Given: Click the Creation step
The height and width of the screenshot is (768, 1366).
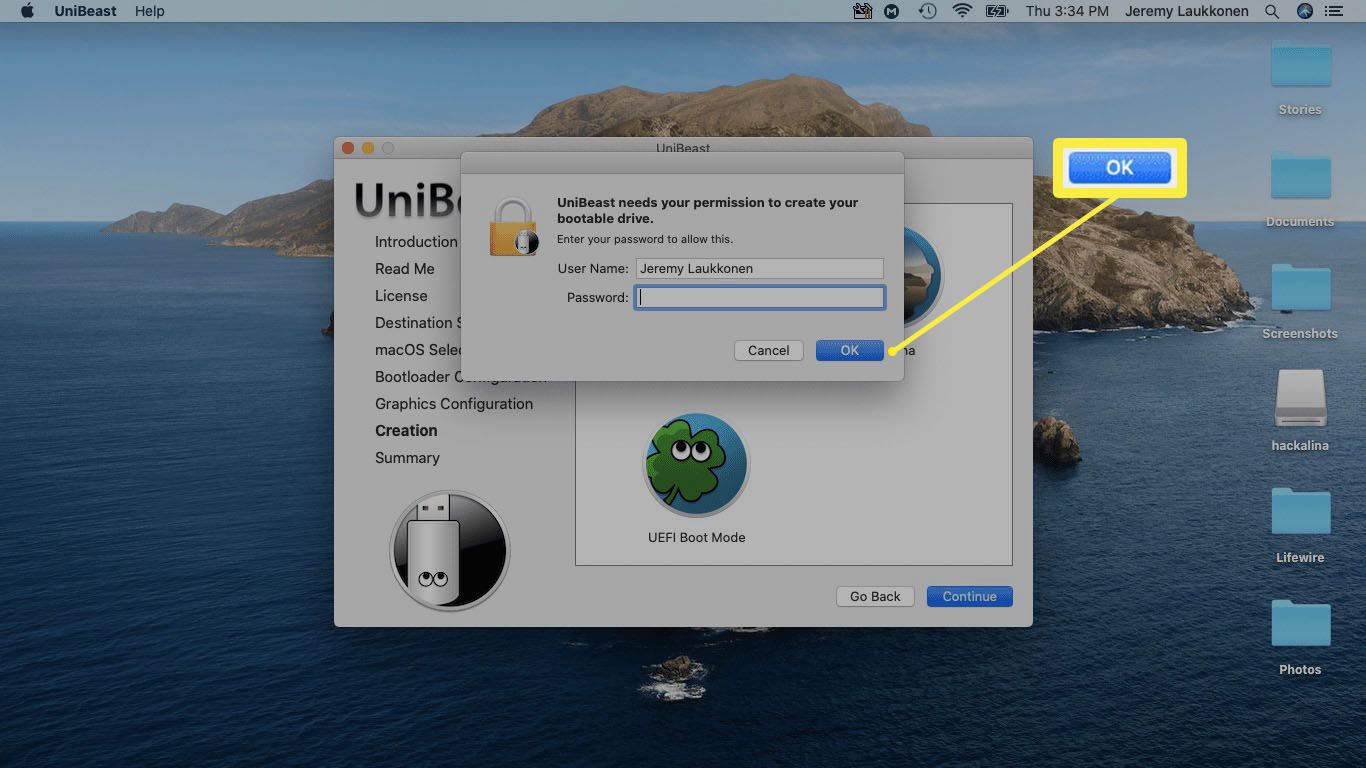Looking at the screenshot, I should (x=406, y=431).
